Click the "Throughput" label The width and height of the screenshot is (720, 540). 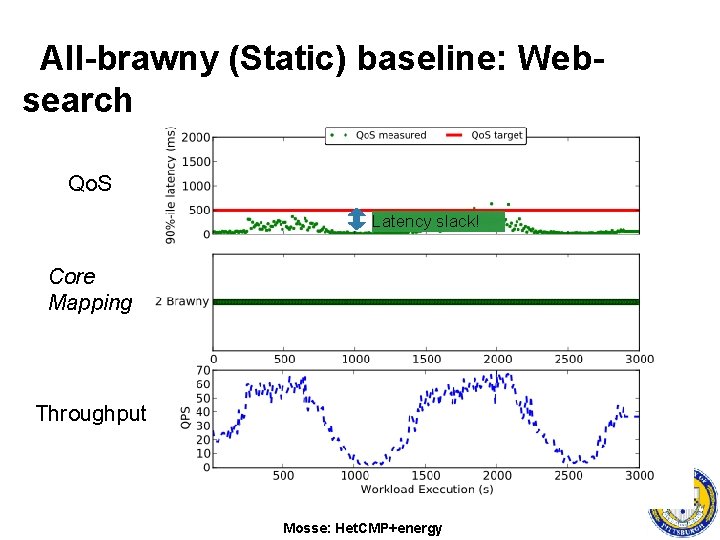pyautogui.click(x=91, y=413)
